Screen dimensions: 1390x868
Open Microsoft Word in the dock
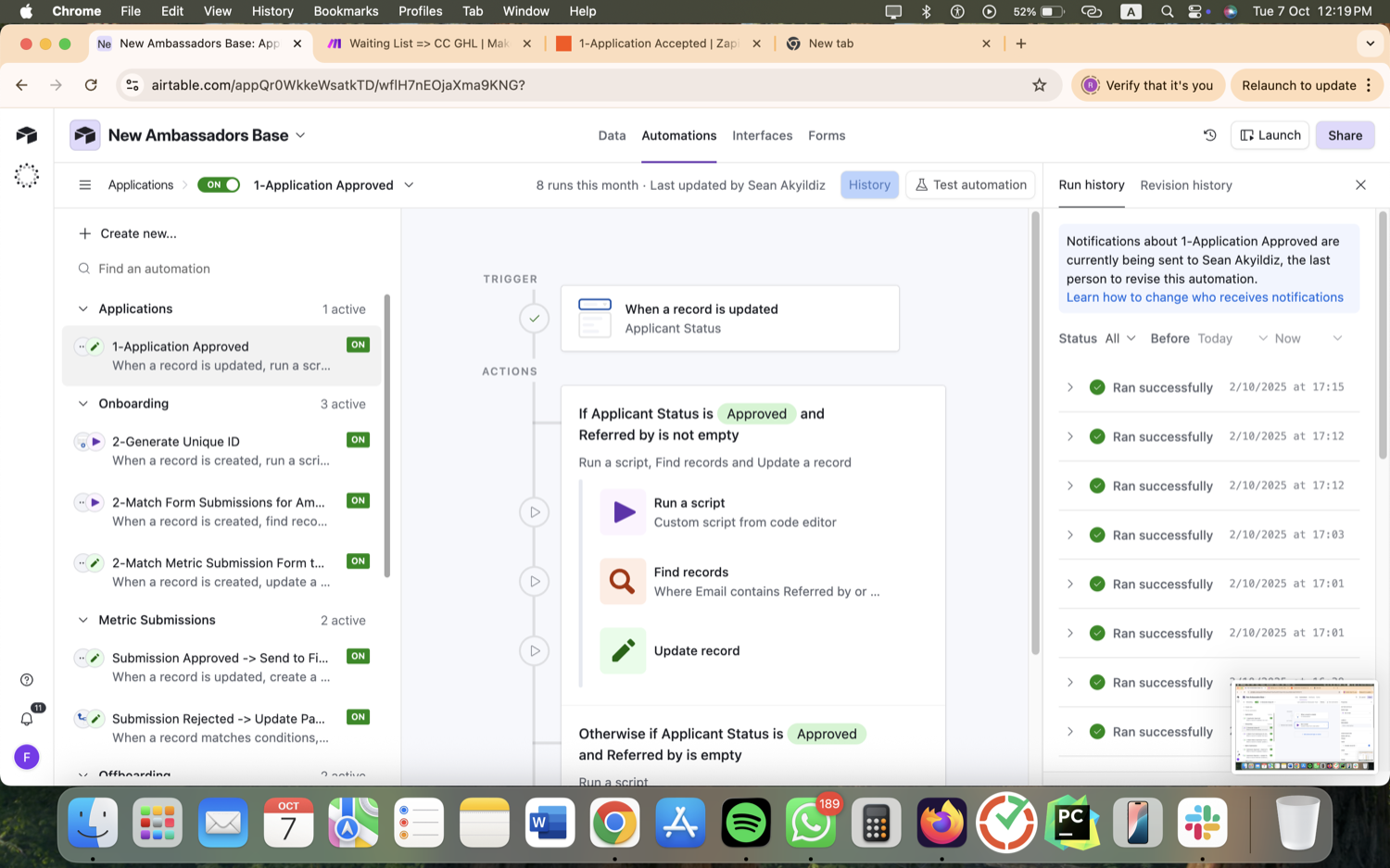click(x=550, y=823)
